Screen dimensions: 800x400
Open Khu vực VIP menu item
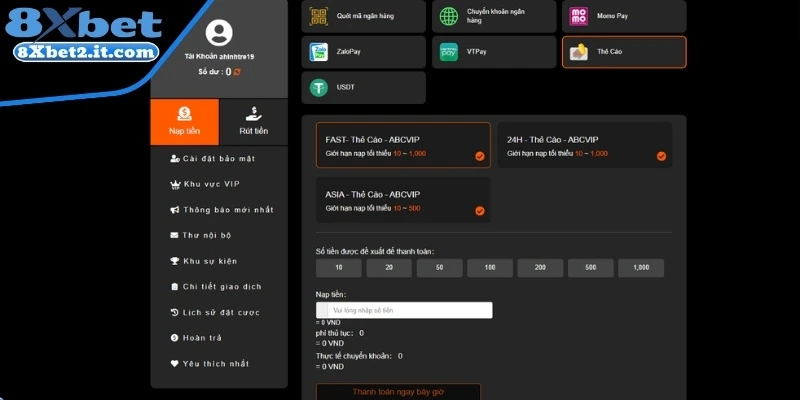coord(205,184)
